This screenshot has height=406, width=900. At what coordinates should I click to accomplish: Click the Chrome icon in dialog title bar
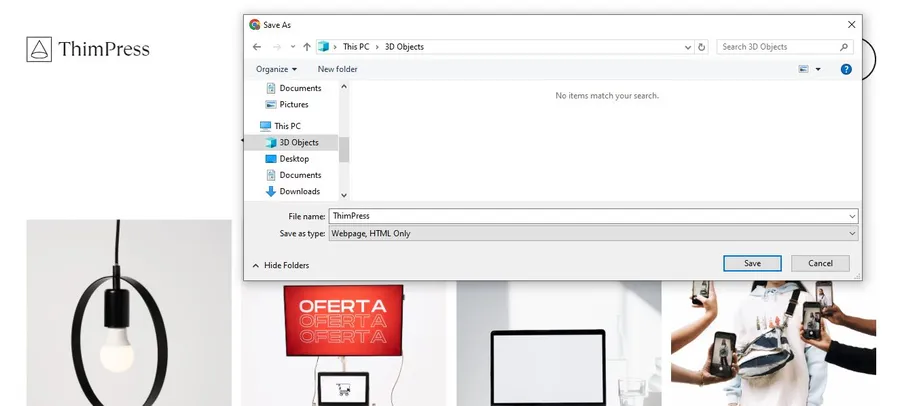(x=255, y=25)
